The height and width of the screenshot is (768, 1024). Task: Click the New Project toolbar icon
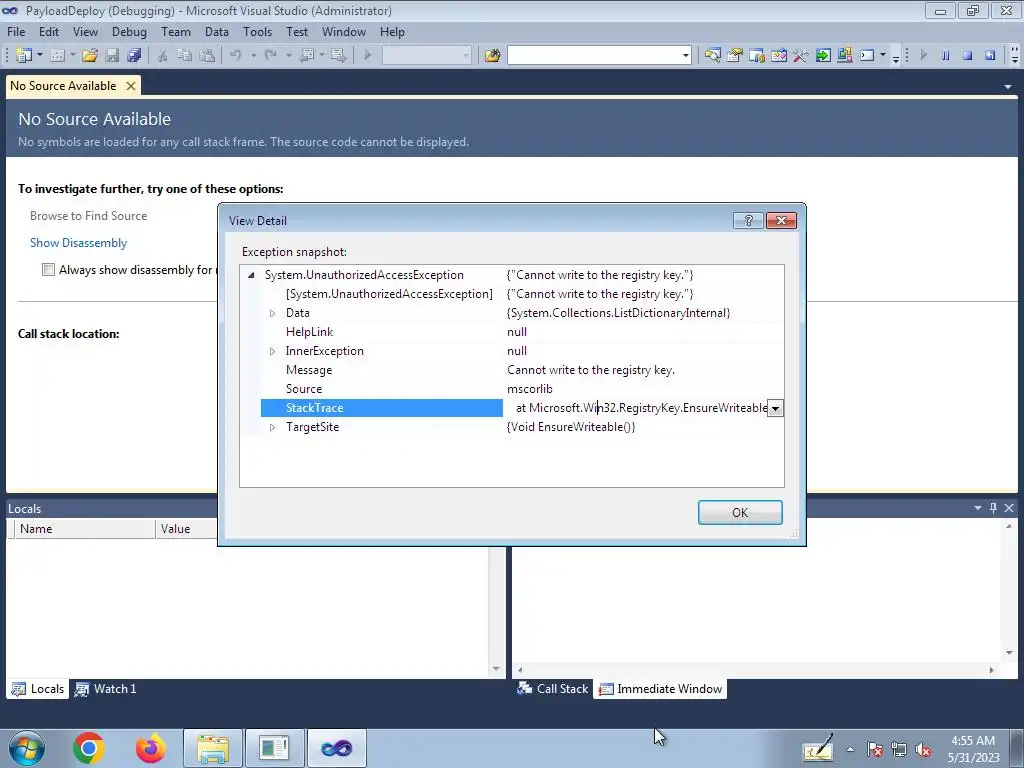click(24, 56)
